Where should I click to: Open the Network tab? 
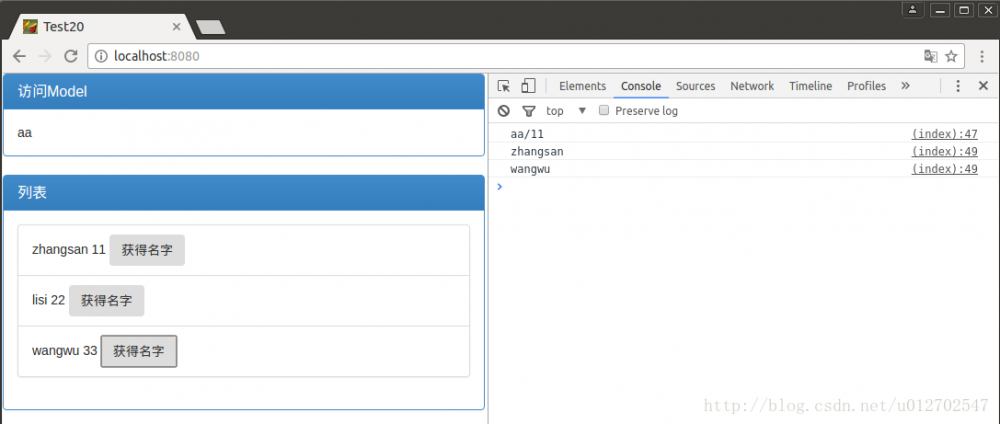752,86
